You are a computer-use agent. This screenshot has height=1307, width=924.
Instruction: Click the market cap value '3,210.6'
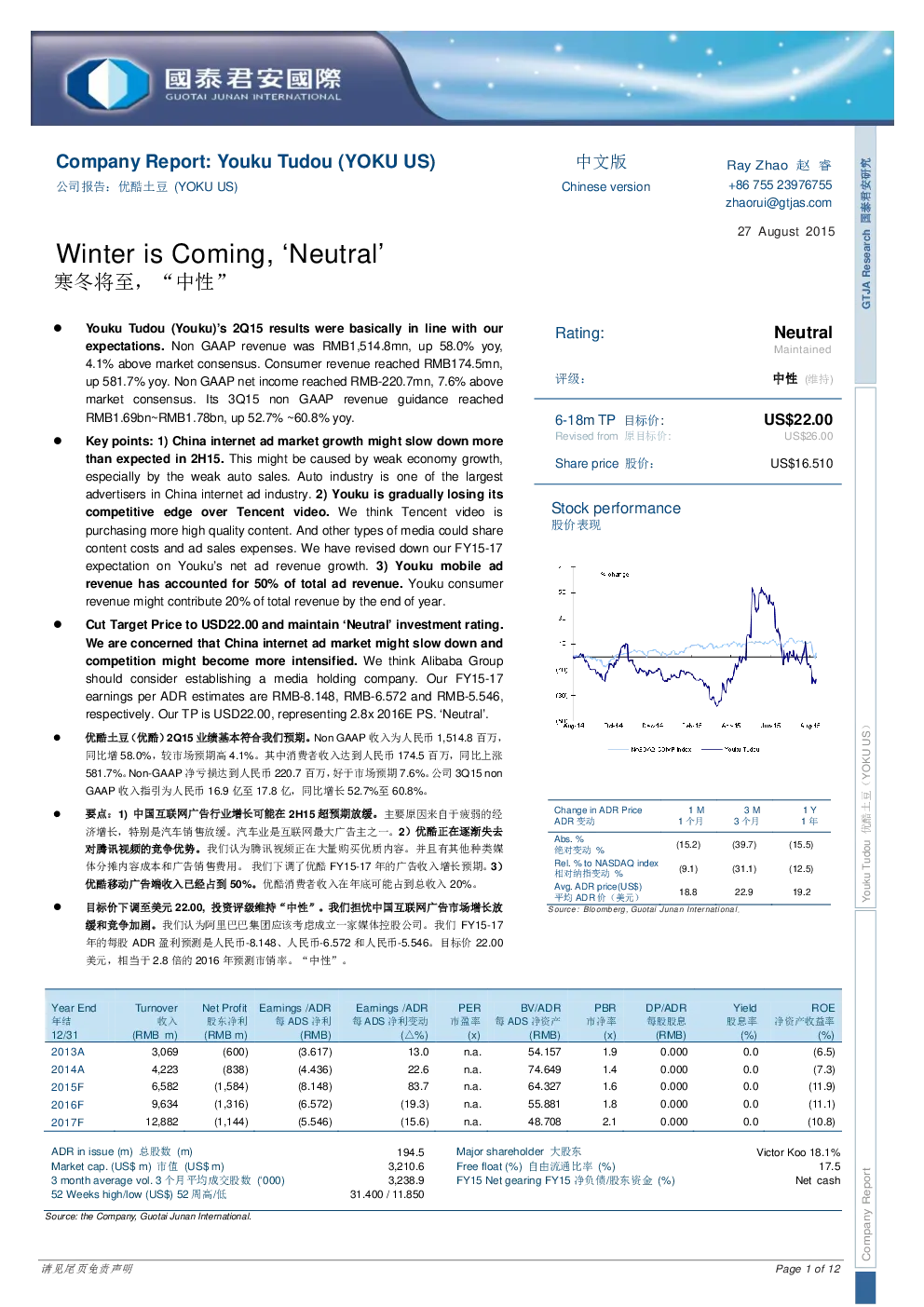click(405, 1166)
